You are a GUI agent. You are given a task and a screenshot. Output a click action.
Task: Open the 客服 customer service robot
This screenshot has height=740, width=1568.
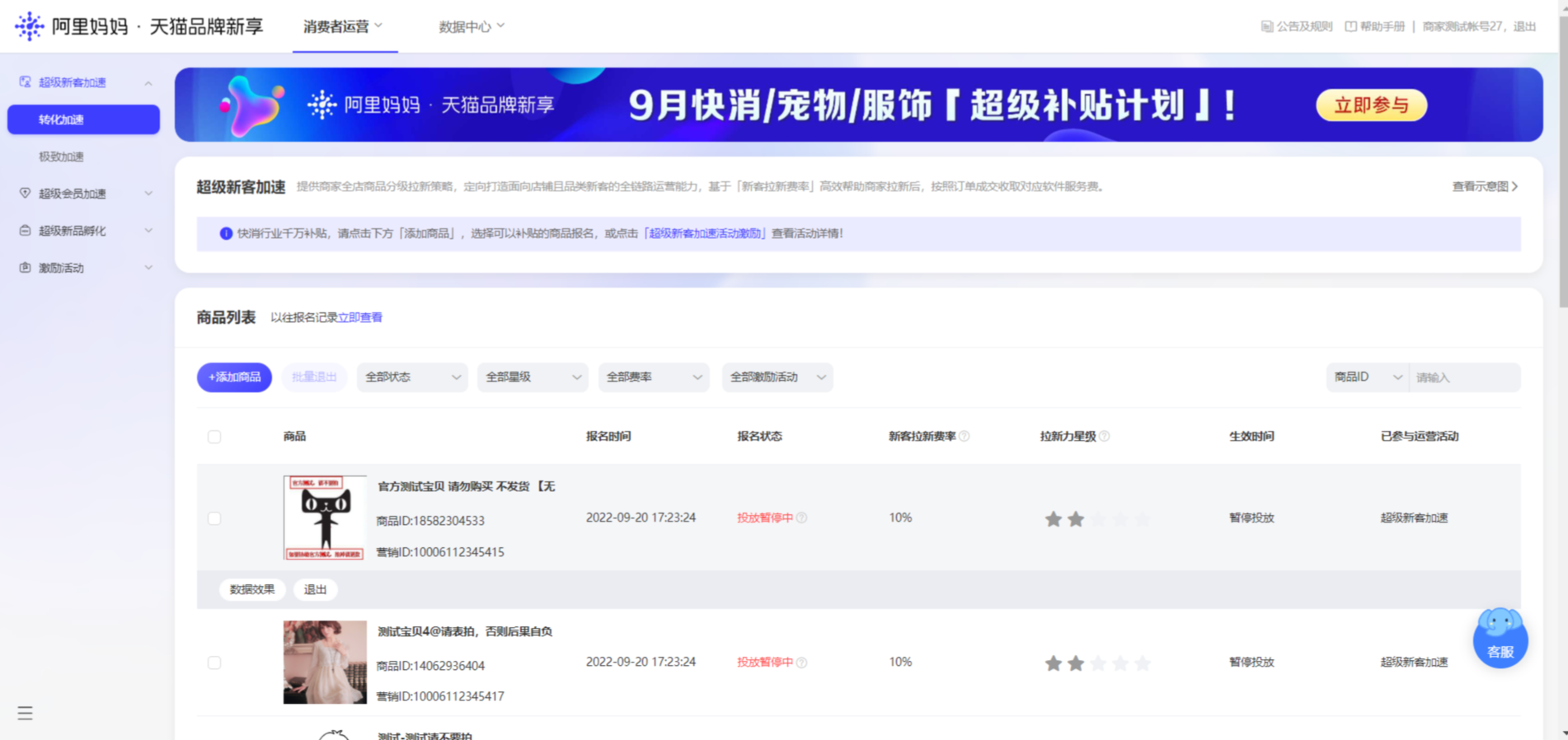click(1500, 638)
